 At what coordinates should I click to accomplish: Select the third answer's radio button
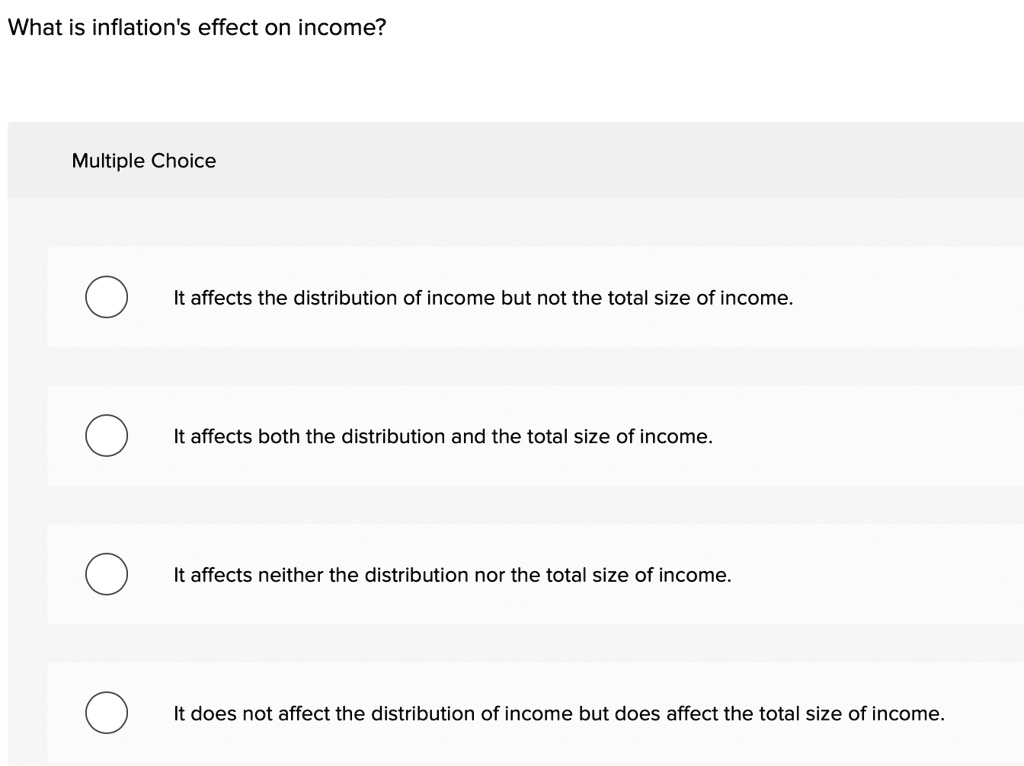(x=107, y=575)
